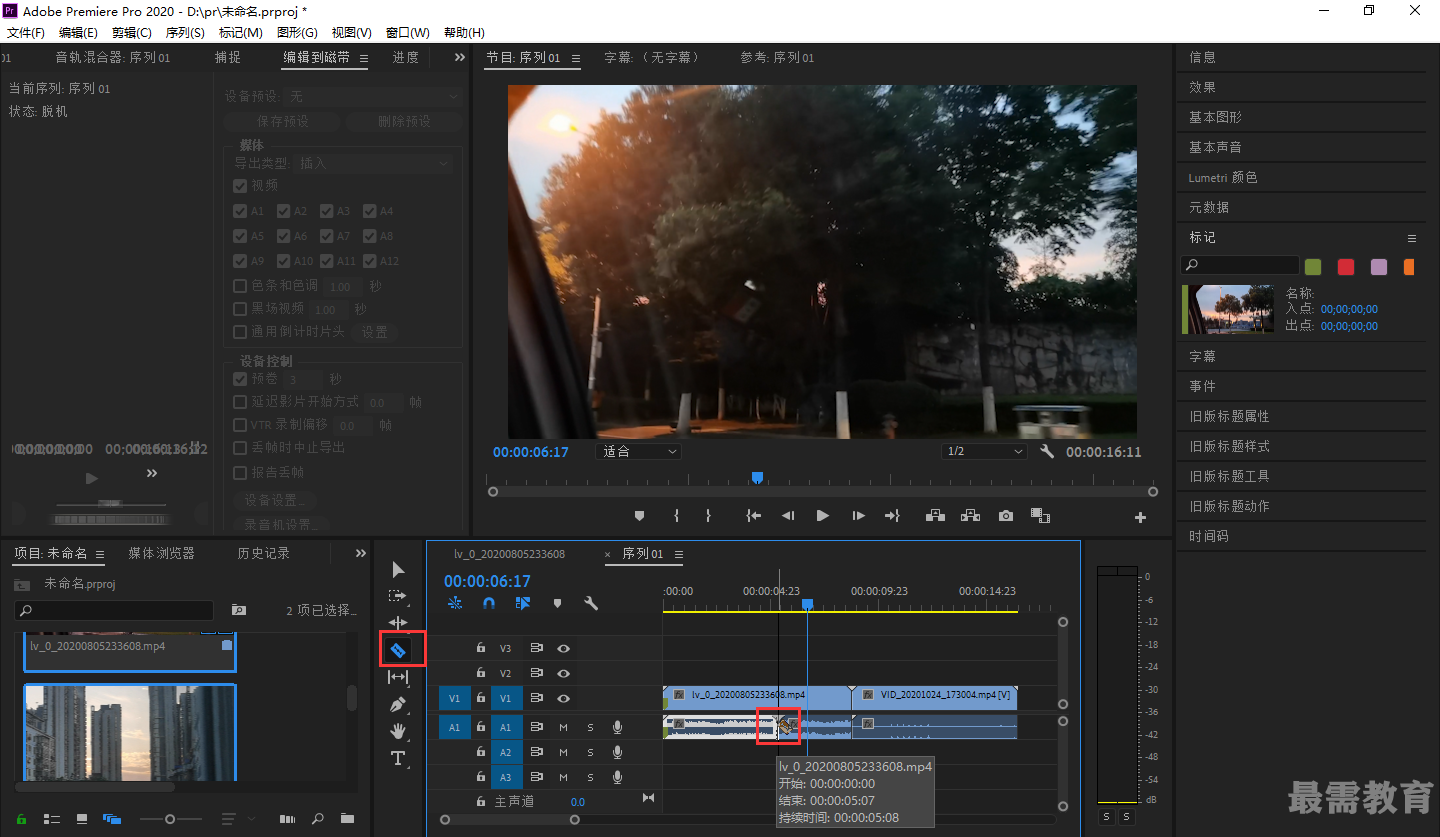Toggle Snap magnet in timeline
The image size is (1440, 837).
click(x=489, y=604)
